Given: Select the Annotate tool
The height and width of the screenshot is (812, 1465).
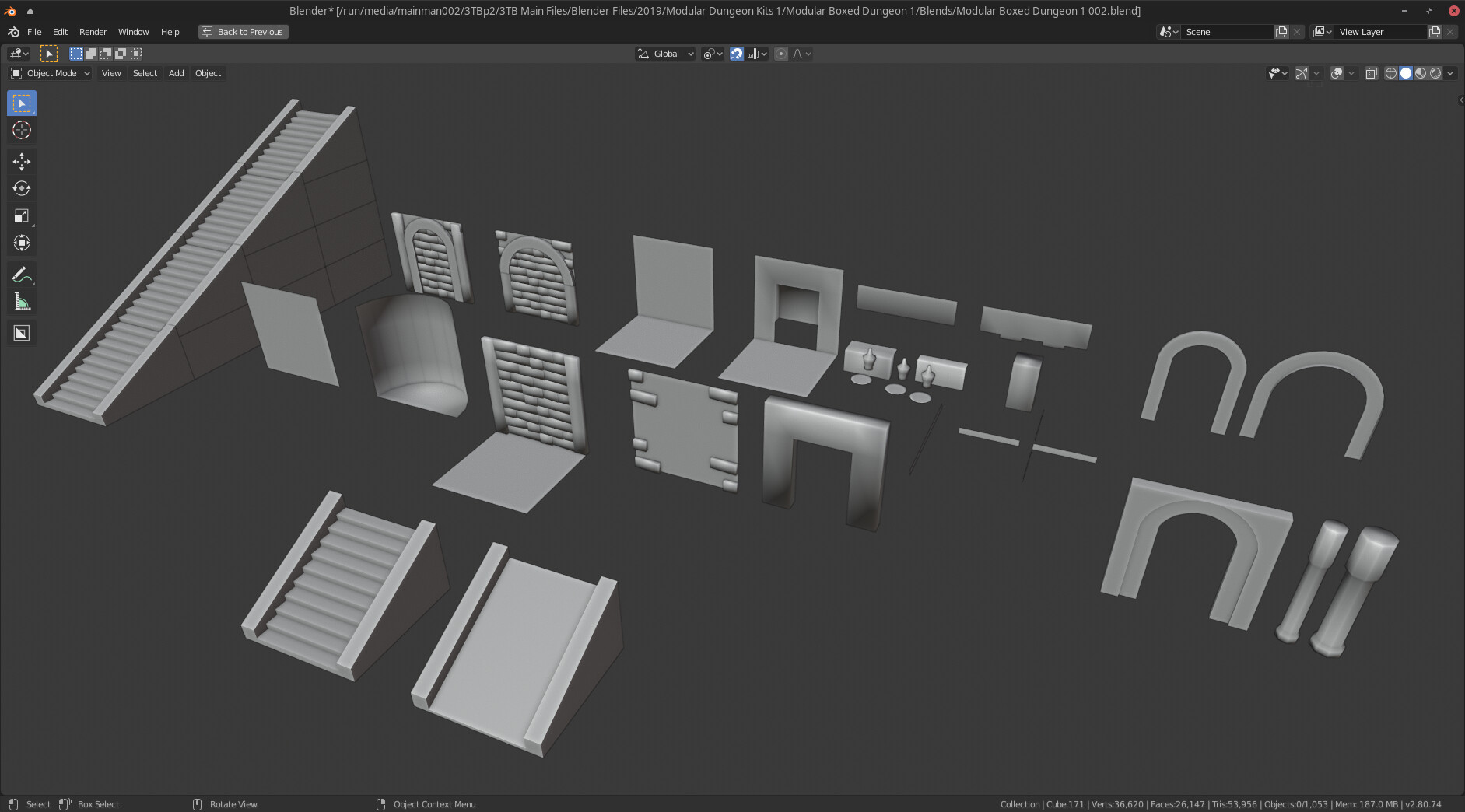Looking at the screenshot, I should coord(21,274).
